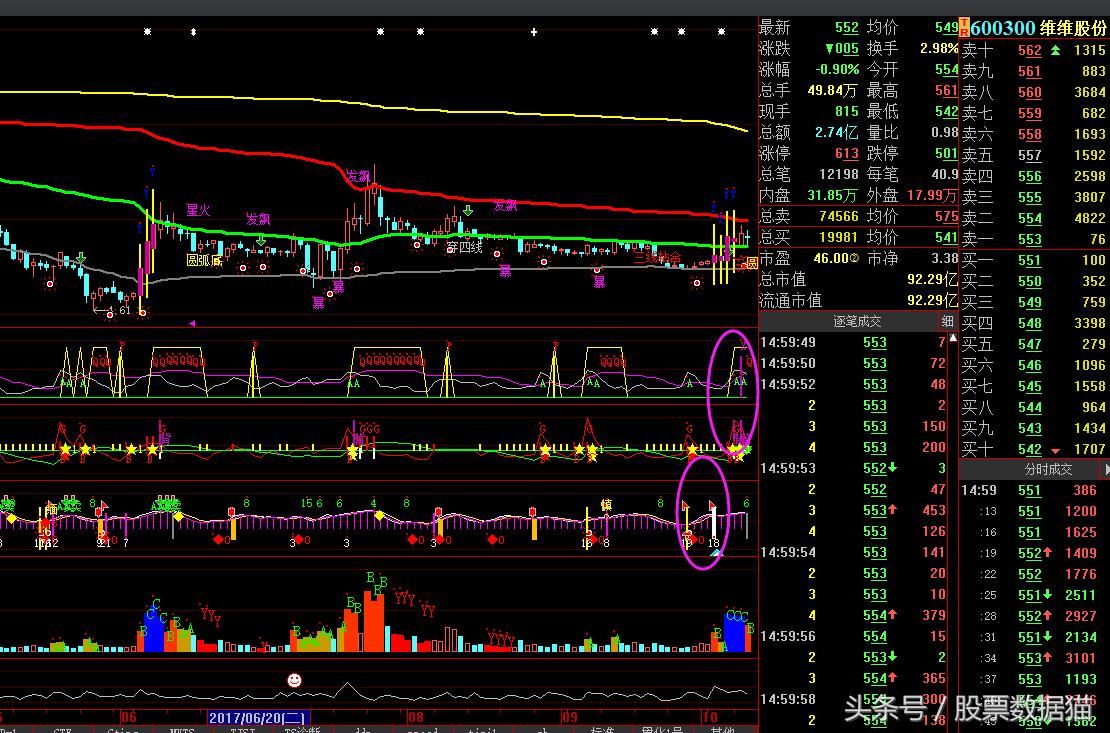Click the 08 month marker on time axis
The width and height of the screenshot is (1110, 733).
(x=416, y=717)
